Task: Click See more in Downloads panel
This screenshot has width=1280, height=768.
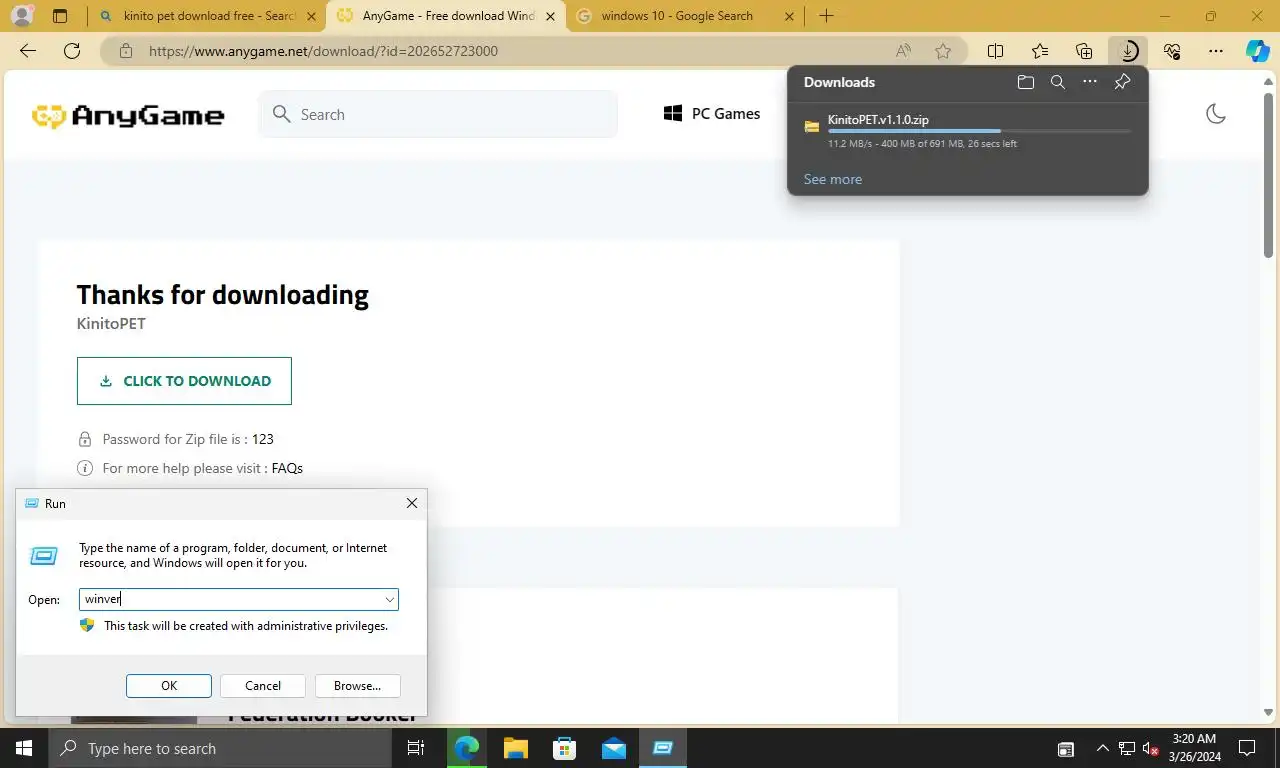Action: click(x=832, y=179)
